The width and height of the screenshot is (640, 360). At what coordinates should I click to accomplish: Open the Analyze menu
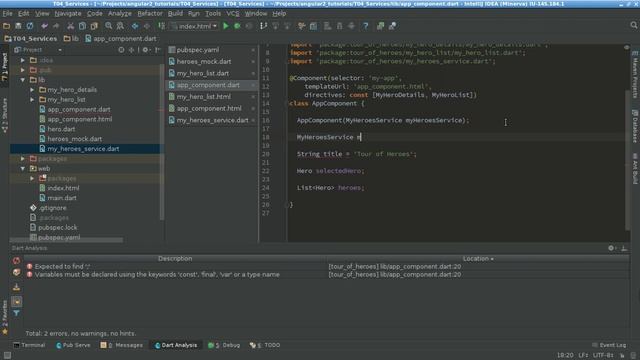pos(120,13)
